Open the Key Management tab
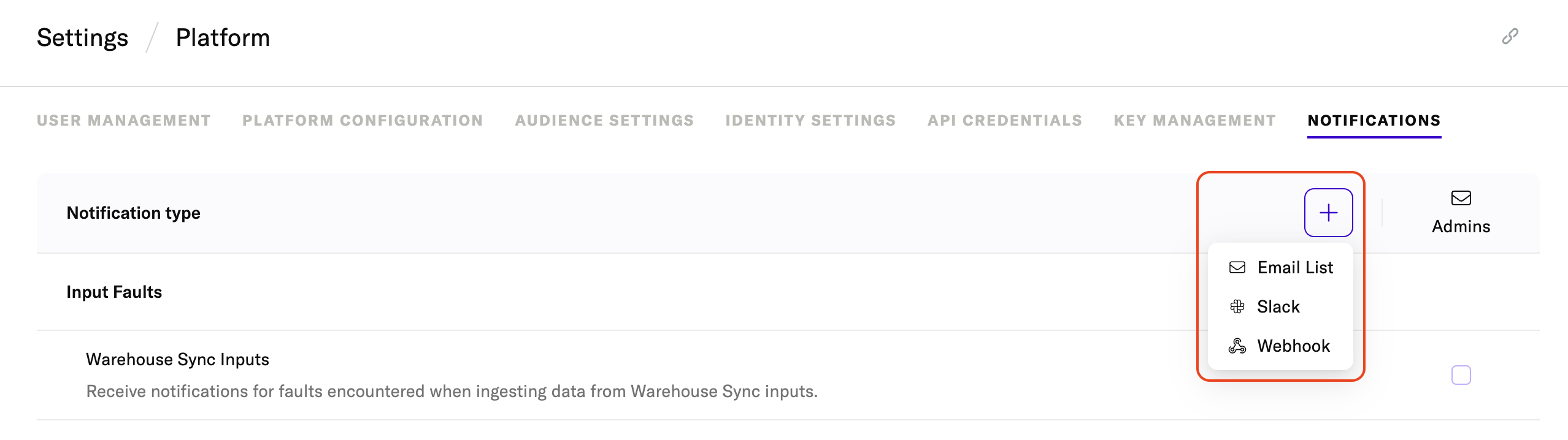 1194,121
